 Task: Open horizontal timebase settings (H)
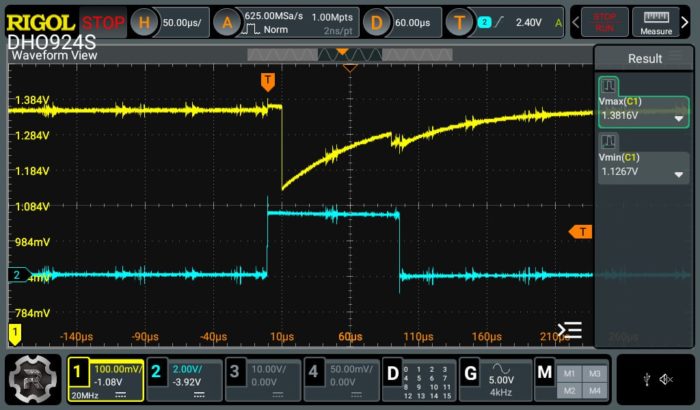146,22
